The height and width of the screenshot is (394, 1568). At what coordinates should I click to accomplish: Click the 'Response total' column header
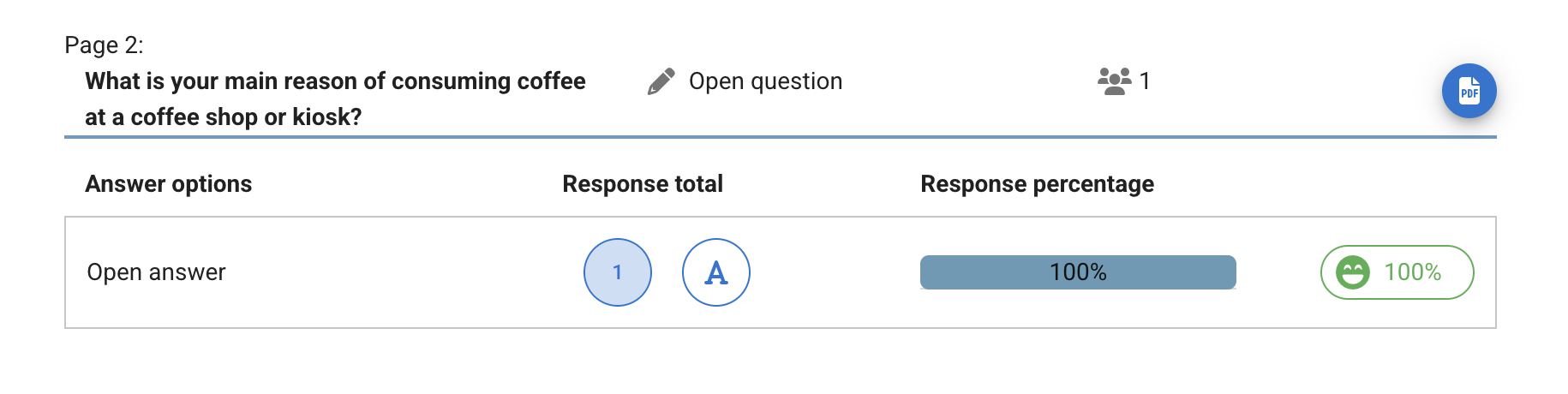642,184
